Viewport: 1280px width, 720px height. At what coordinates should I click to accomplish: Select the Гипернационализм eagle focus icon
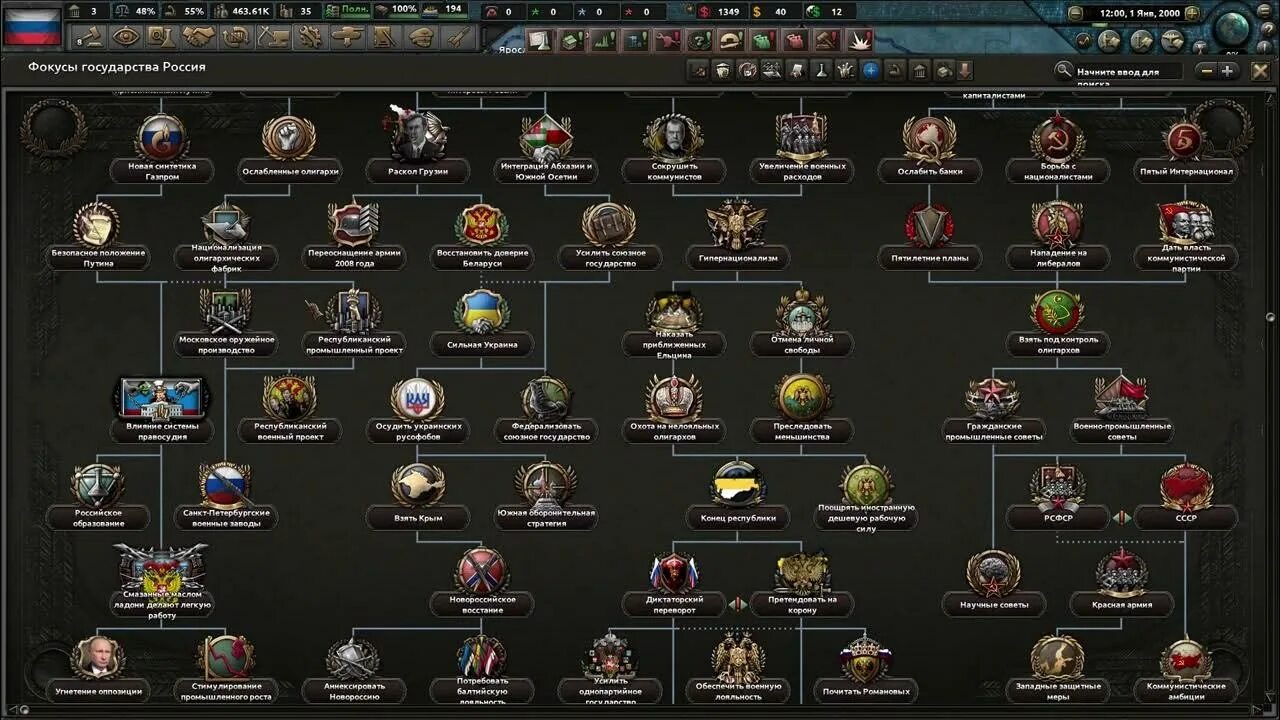tap(737, 225)
